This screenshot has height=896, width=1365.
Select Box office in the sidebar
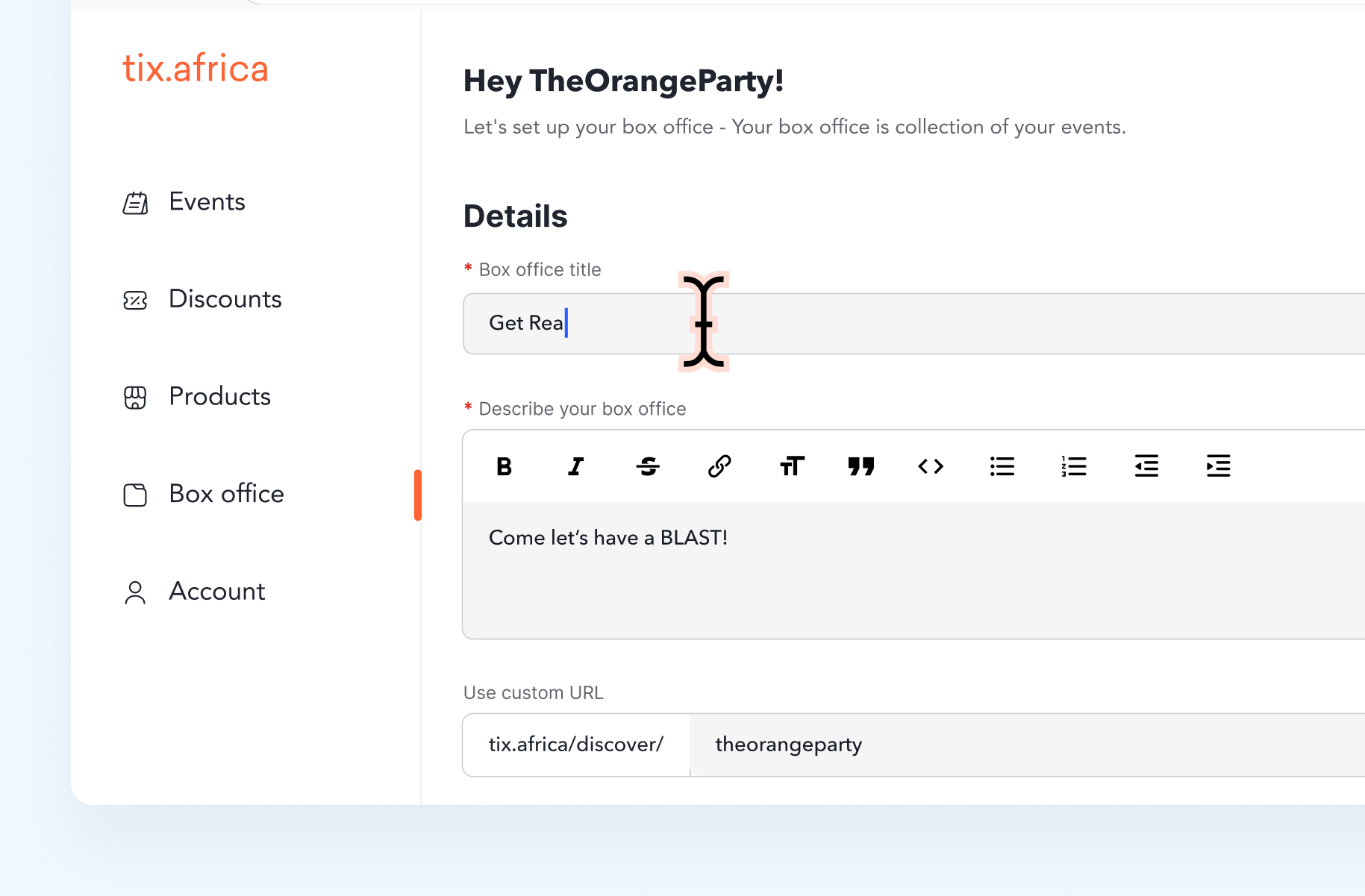point(226,494)
